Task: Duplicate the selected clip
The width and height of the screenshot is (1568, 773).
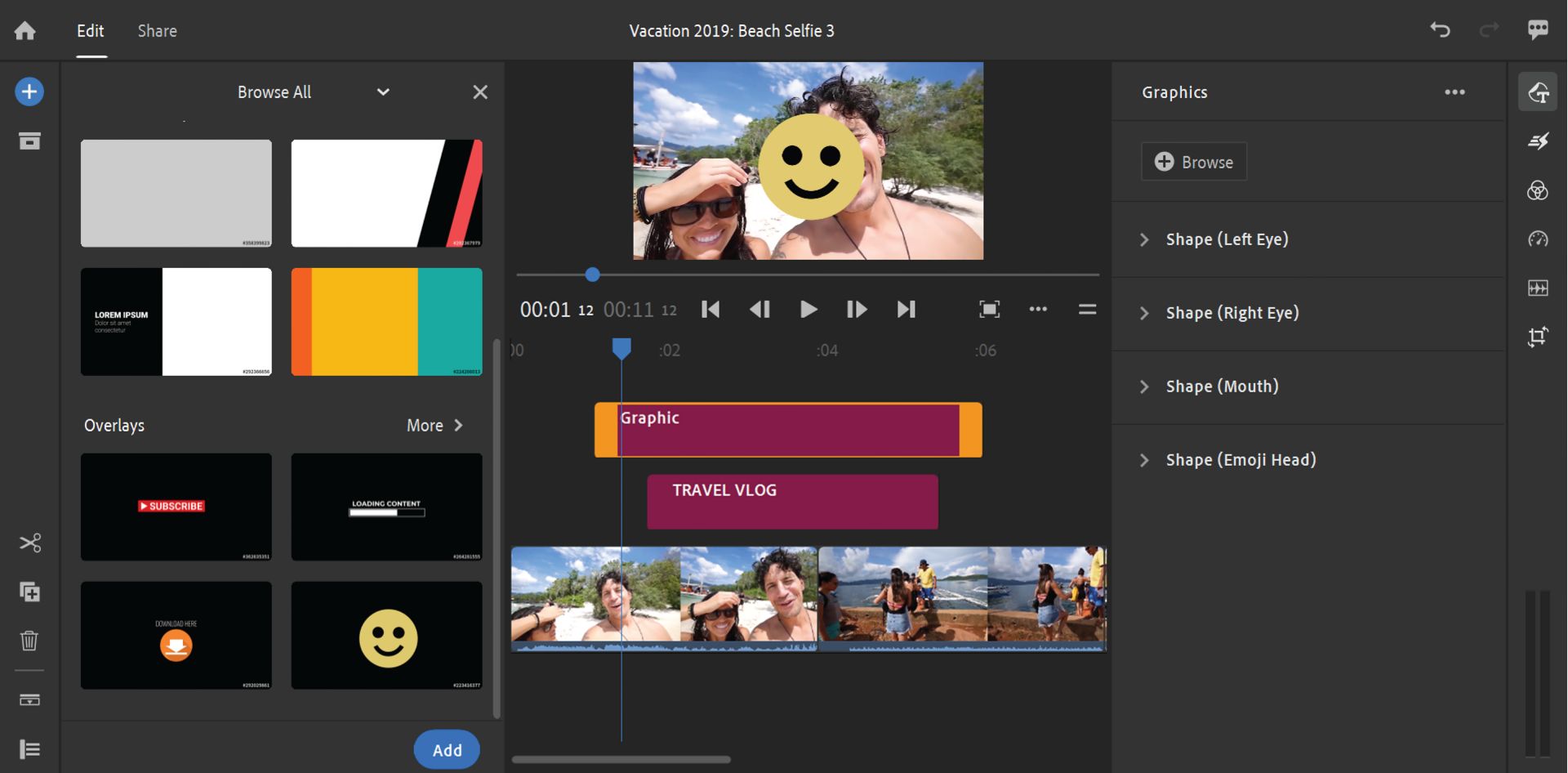Action: pos(29,592)
